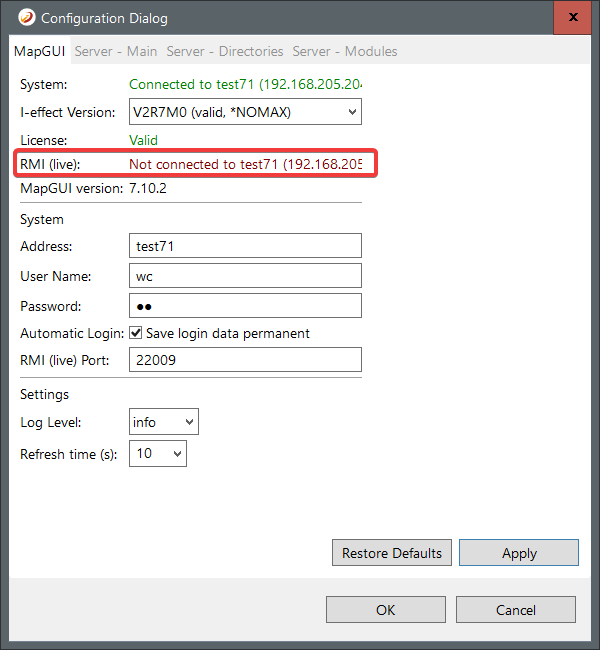Expand the I-effect Version dropdown
This screenshot has height=650, width=600.
(245, 112)
